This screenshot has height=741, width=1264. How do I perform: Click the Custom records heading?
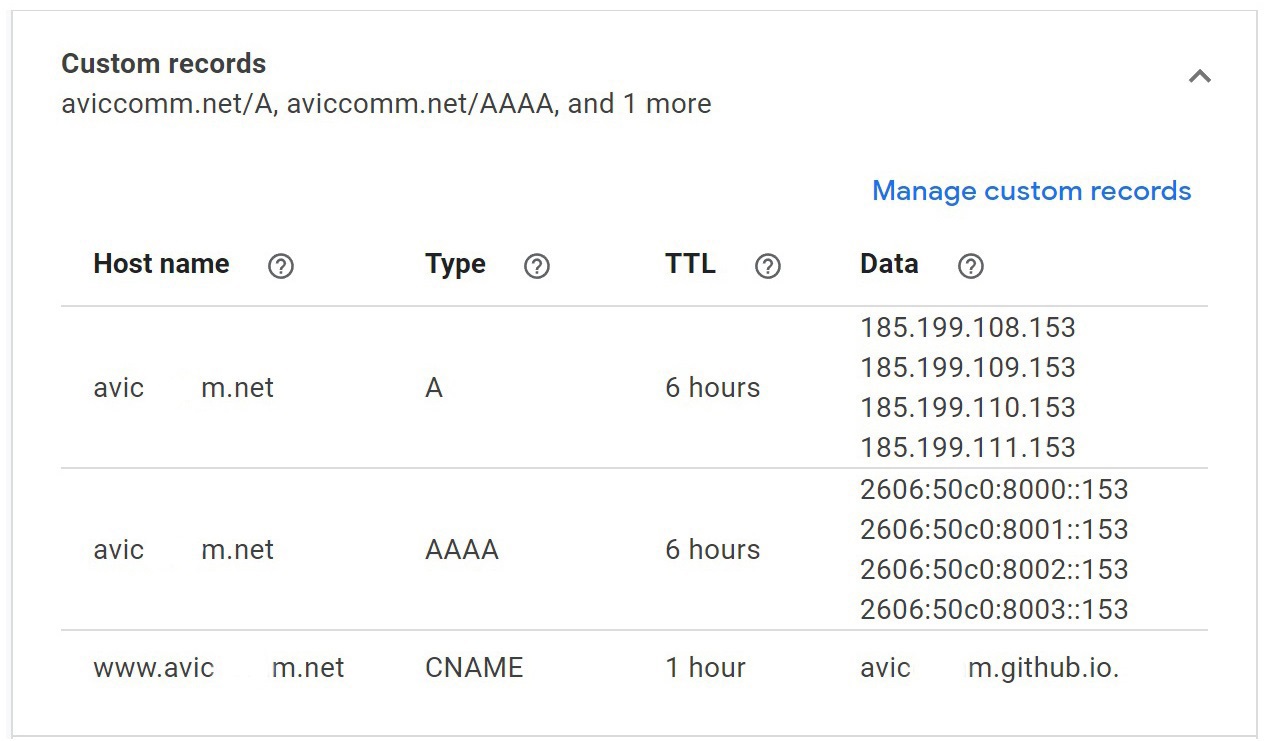(x=163, y=64)
